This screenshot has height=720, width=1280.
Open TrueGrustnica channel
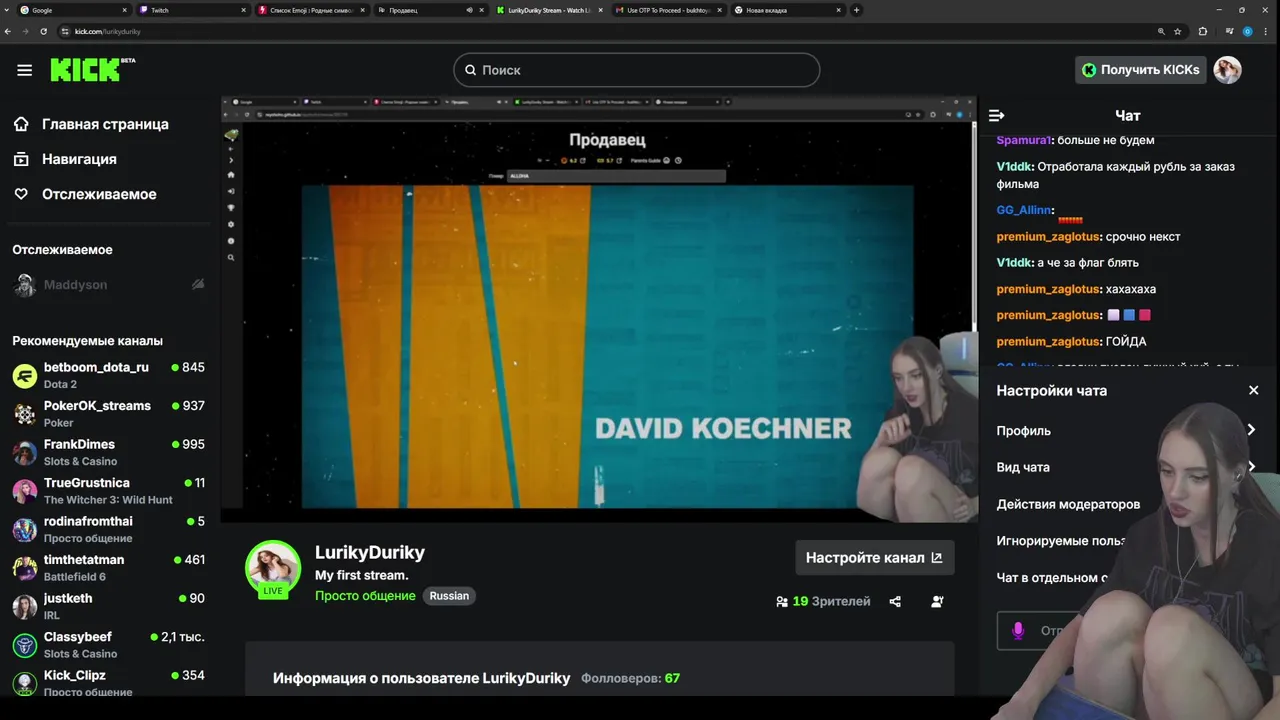click(x=108, y=490)
